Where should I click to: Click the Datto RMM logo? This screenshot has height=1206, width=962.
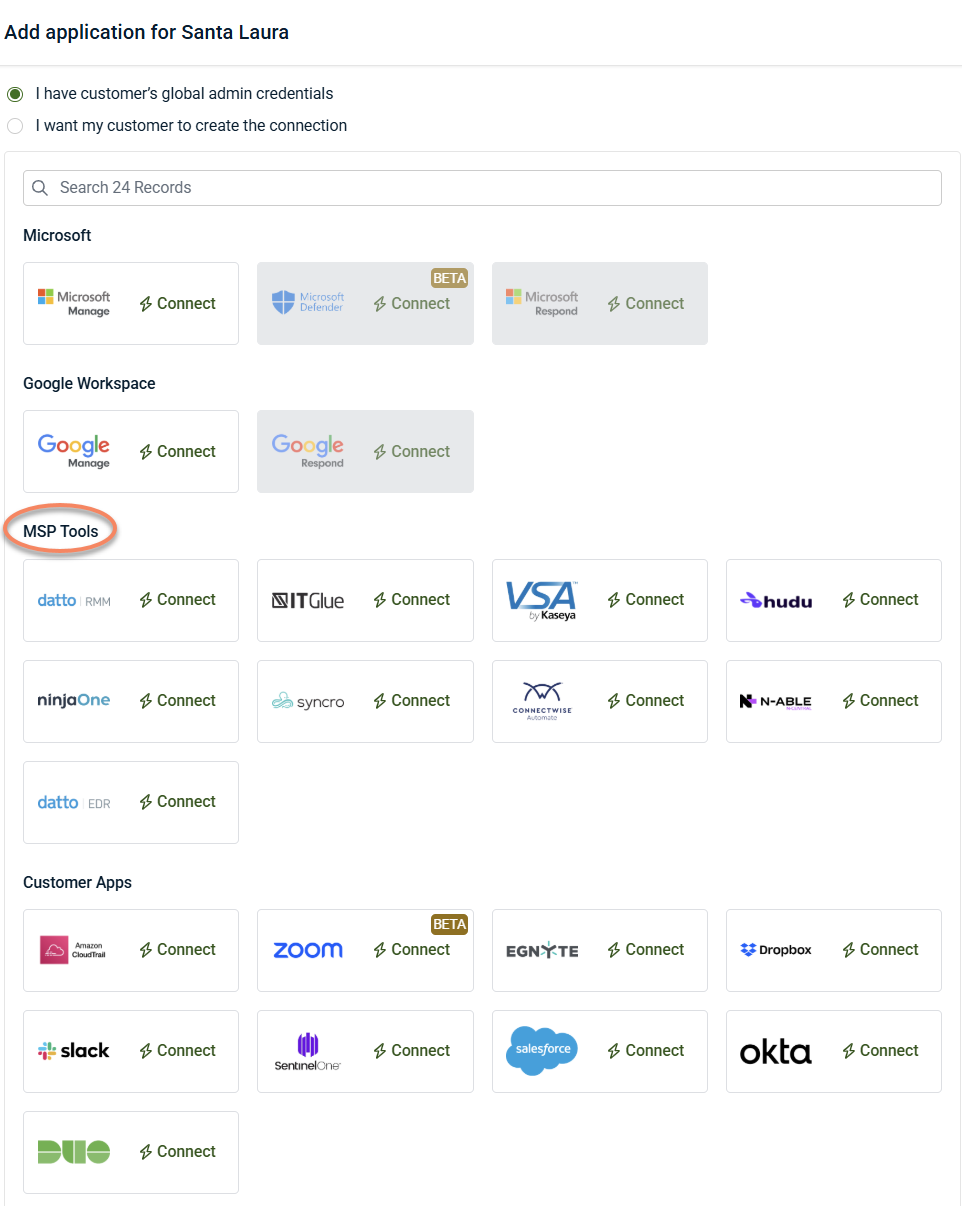pos(74,600)
